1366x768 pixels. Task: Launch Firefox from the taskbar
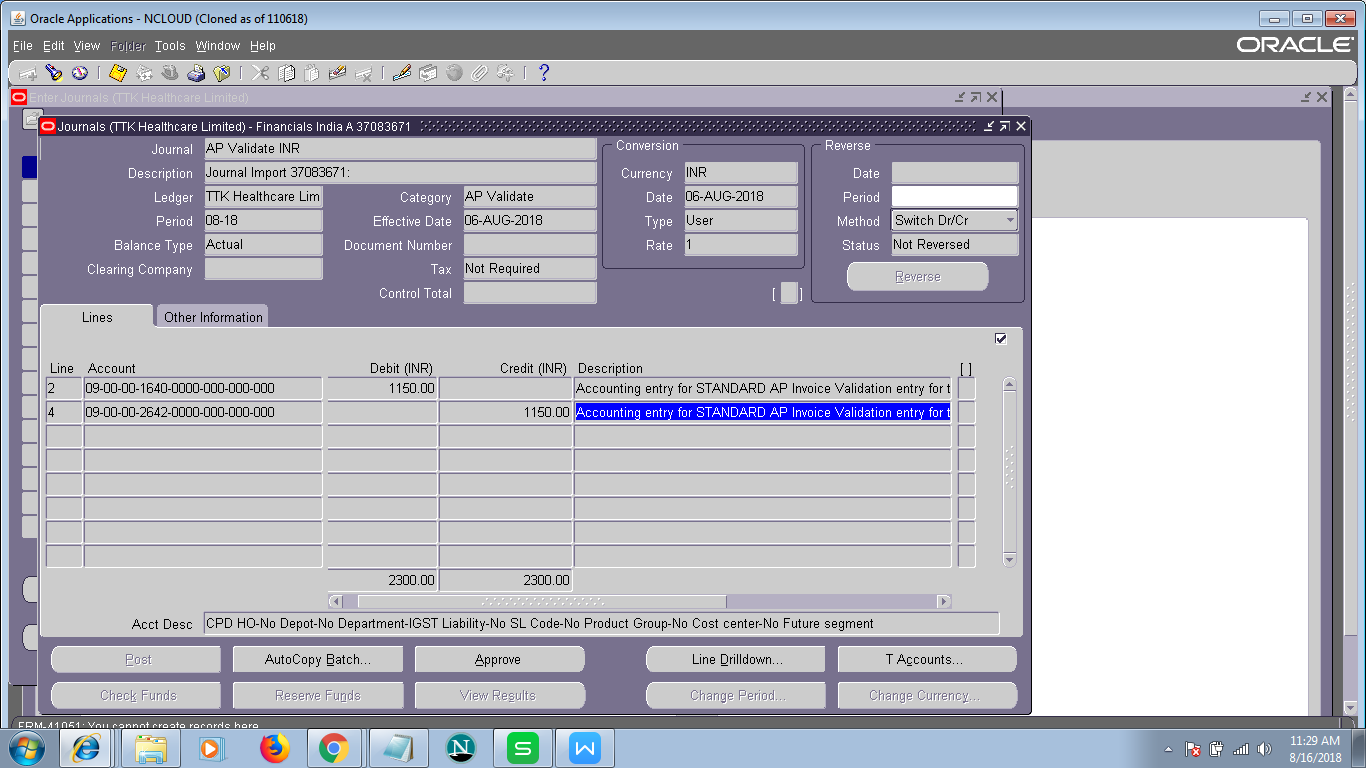274,748
